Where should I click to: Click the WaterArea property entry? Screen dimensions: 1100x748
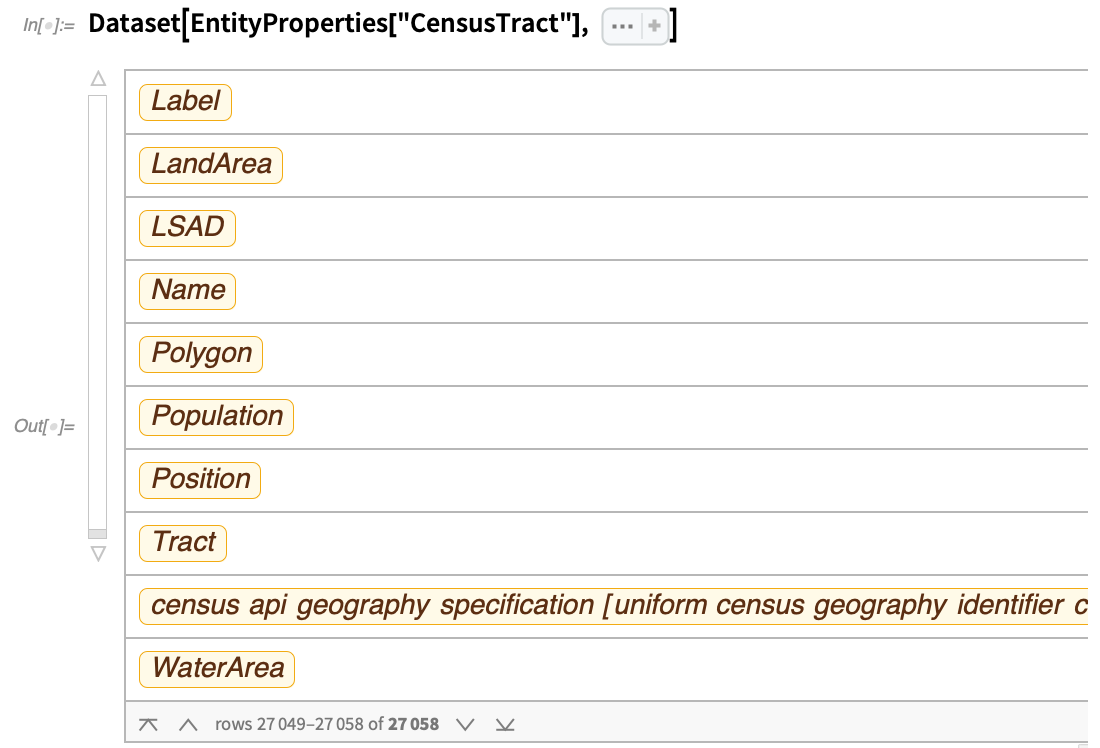coord(218,669)
